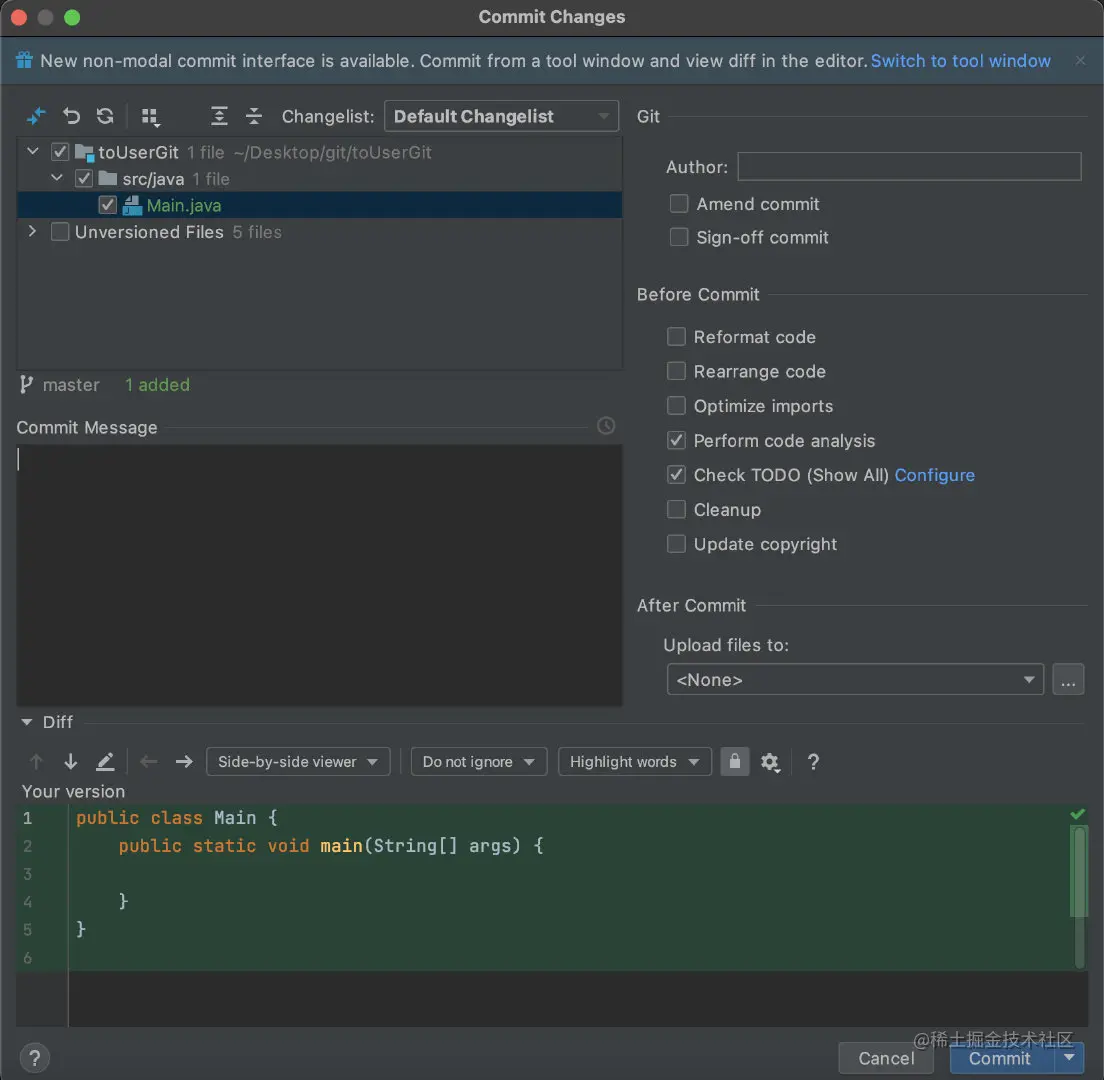Viewport: 1104px width, 1080px height.
Task: Click the bottom-left help button
Action: pos(34,1057)
